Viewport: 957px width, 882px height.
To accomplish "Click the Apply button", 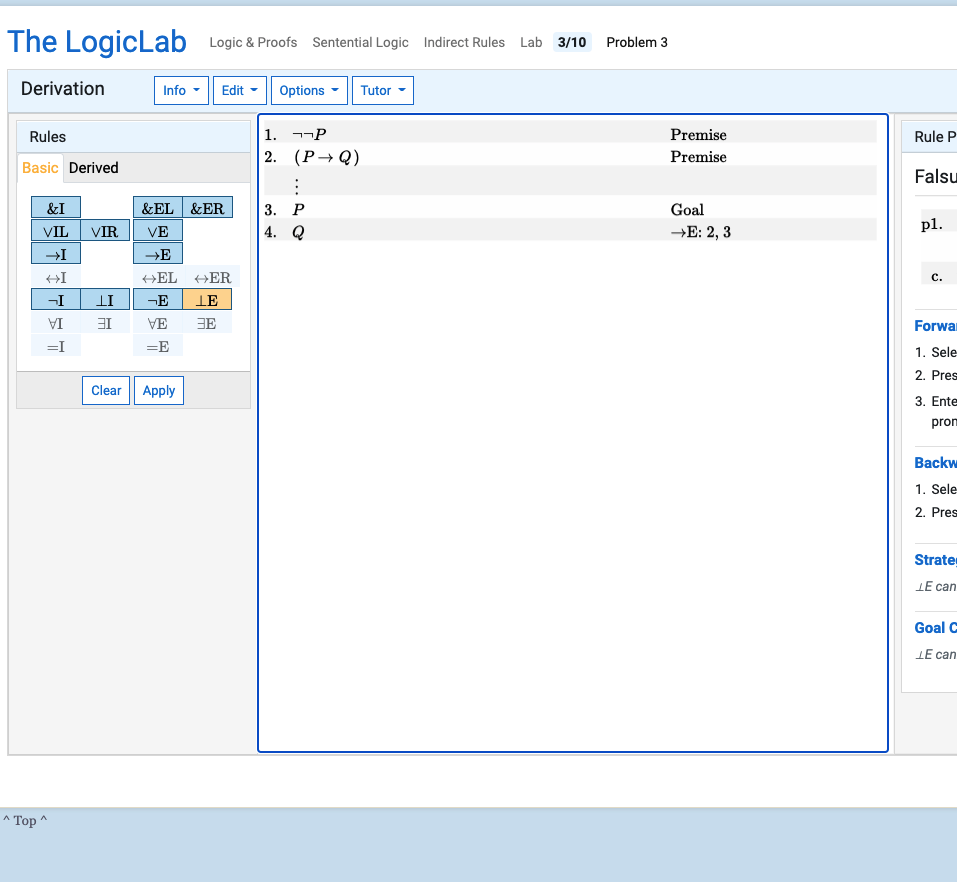I will pos(158,390).
